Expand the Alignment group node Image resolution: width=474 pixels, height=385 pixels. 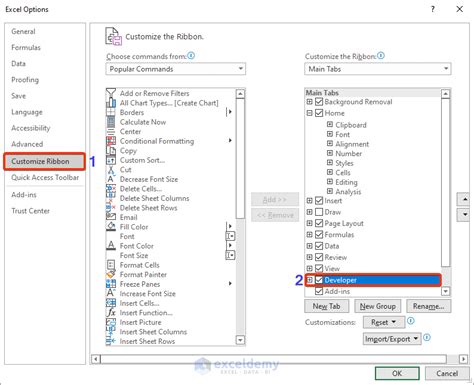click(x=330, y=144)
